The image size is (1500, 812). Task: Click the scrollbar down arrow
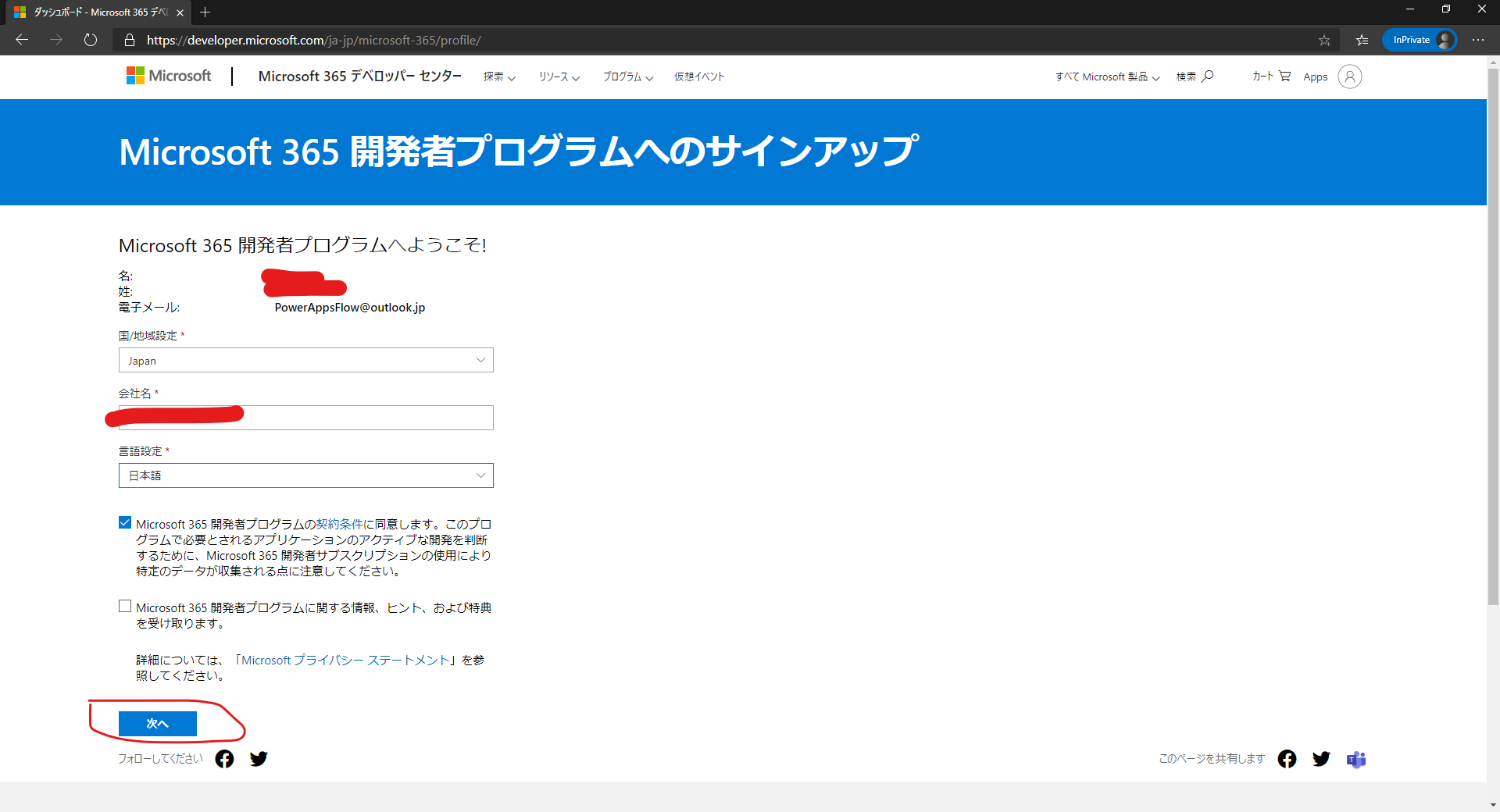coord(1493,804)
